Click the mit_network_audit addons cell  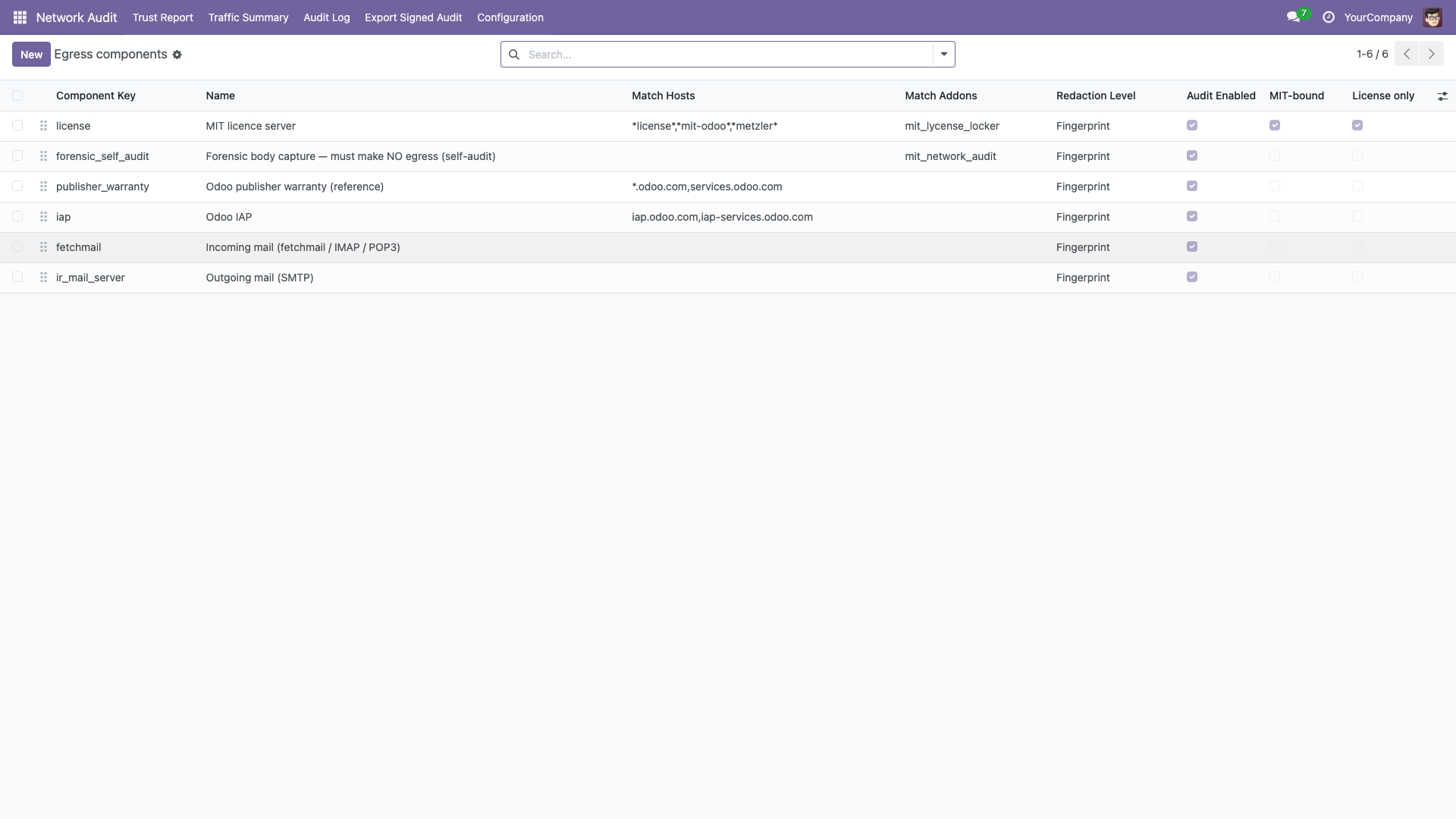click(950, 156)
